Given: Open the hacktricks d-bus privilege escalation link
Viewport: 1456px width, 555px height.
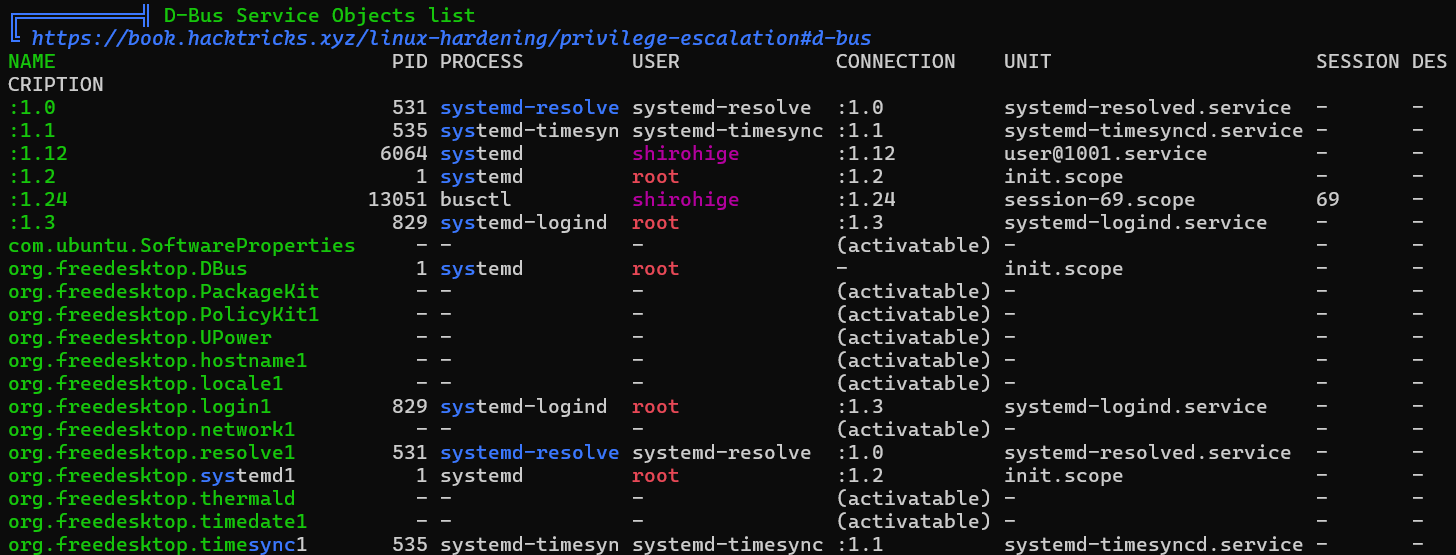Looking at the screenshot, I should click(451, 38).
